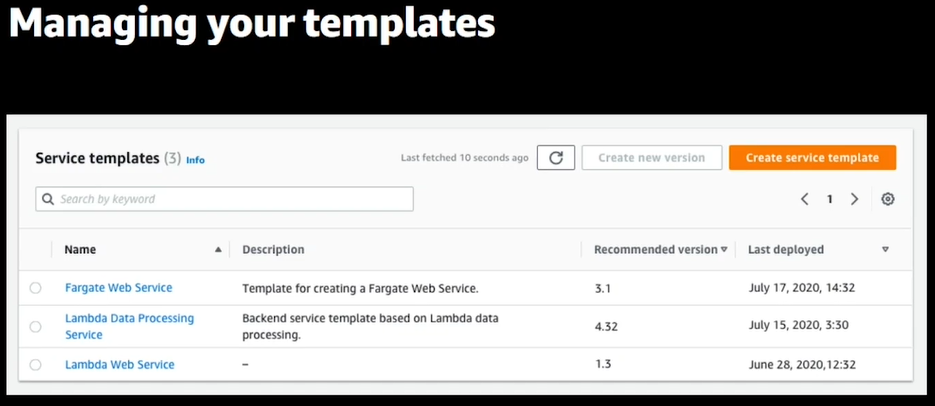Sort by Name column arrow

[x=218, y=250]
